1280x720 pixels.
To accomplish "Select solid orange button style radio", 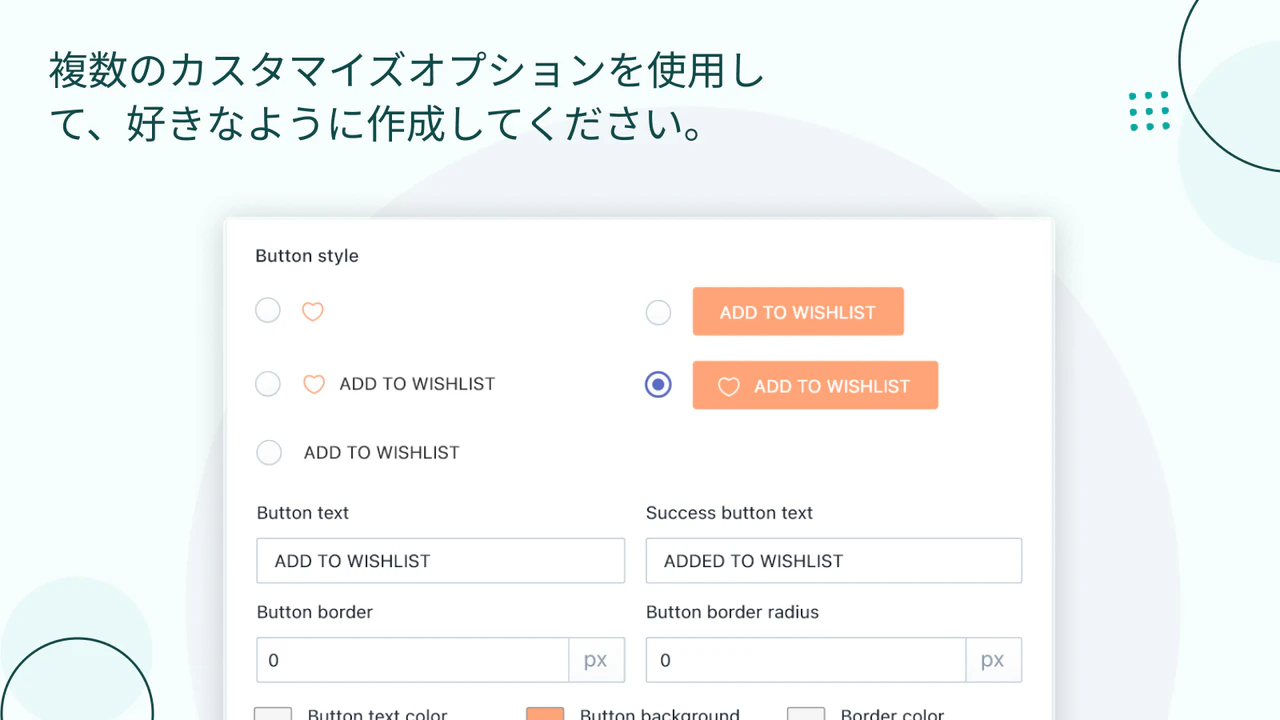I will pyautogui.click(x=658, y=313).
